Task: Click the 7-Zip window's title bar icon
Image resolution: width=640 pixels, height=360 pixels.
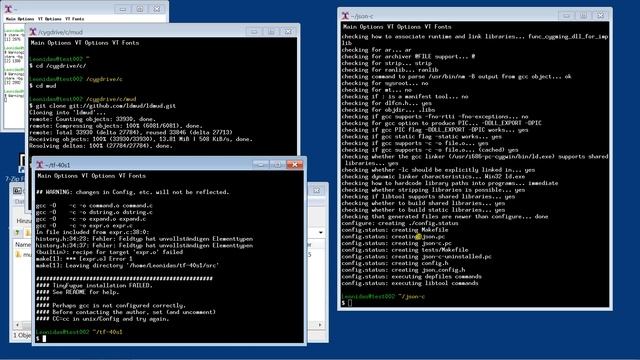Action: tap(17, 190)
